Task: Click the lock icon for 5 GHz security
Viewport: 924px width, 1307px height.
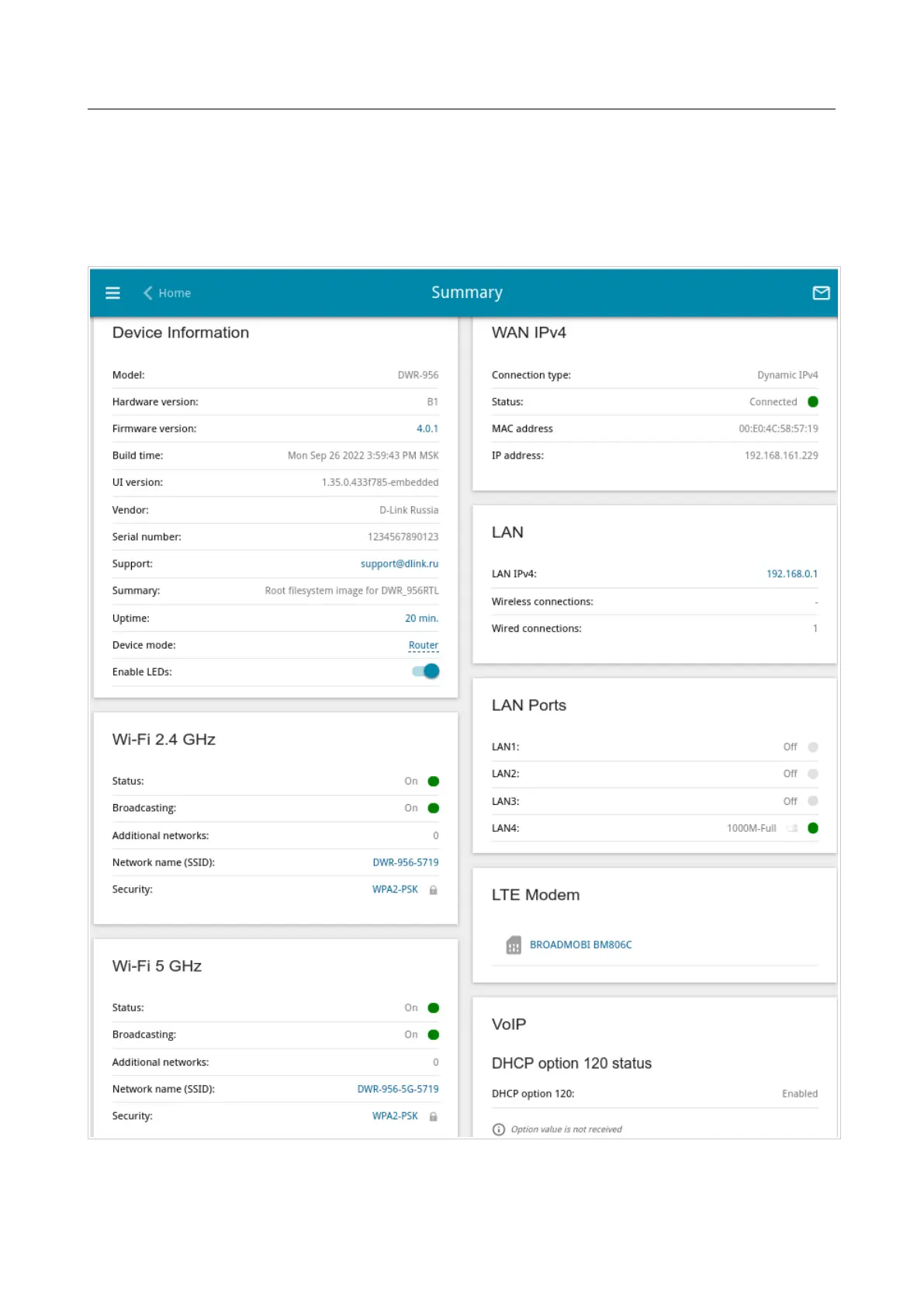Action: [434, 1116]
